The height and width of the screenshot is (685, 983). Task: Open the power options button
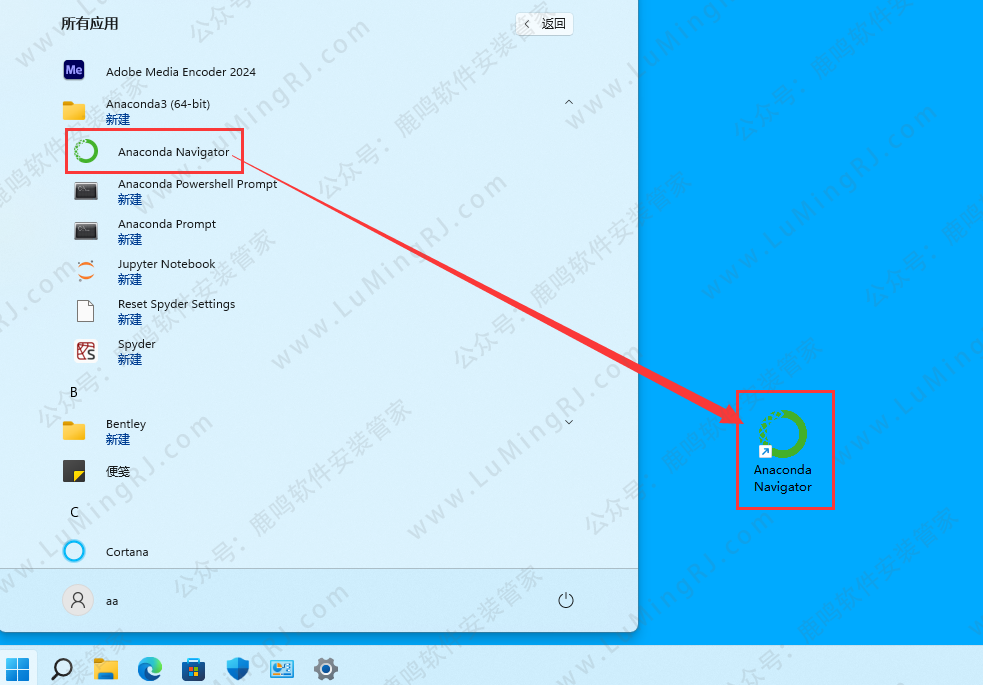point(565,600)
